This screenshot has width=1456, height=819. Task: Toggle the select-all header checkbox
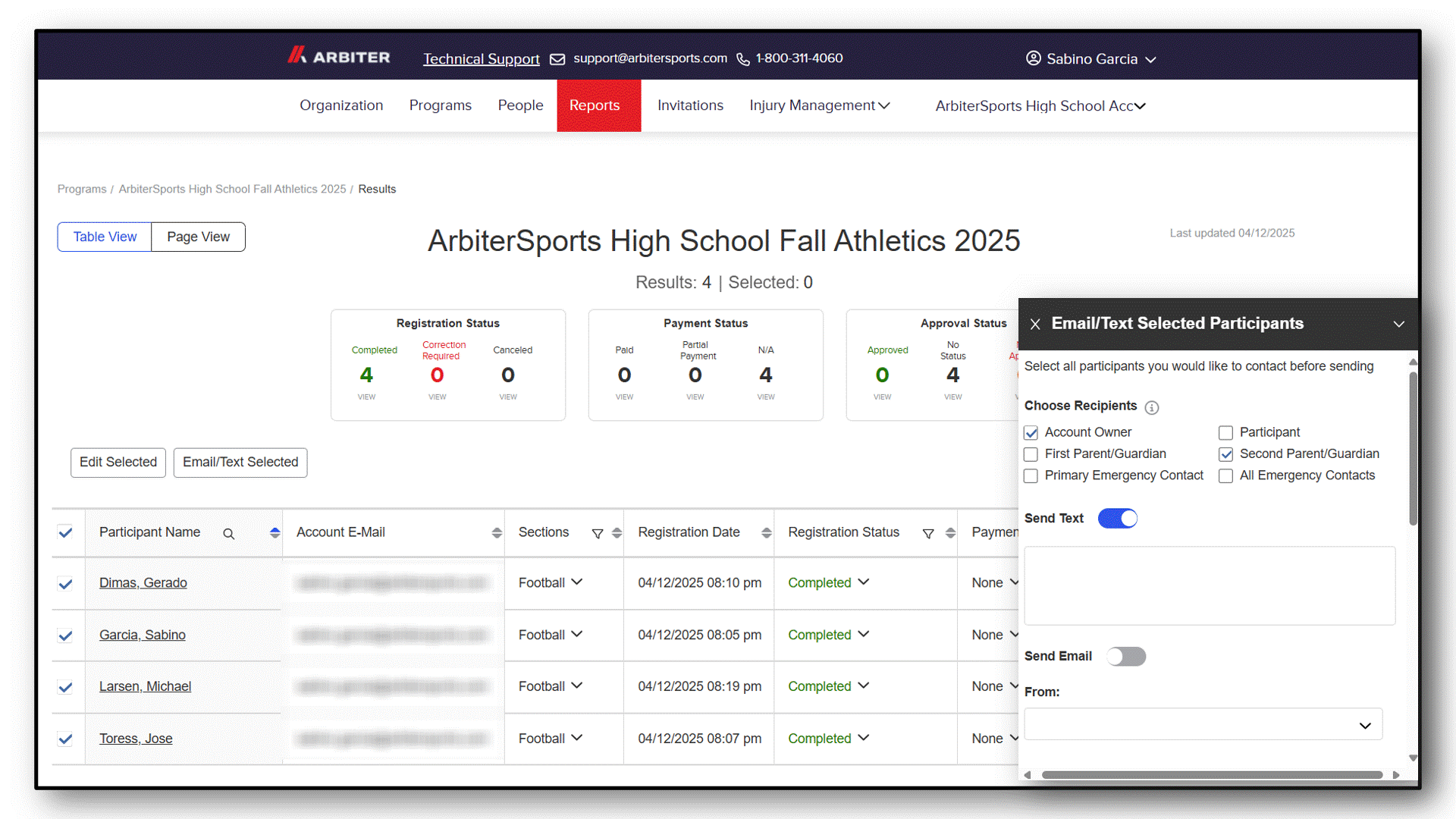coord(65,532)
